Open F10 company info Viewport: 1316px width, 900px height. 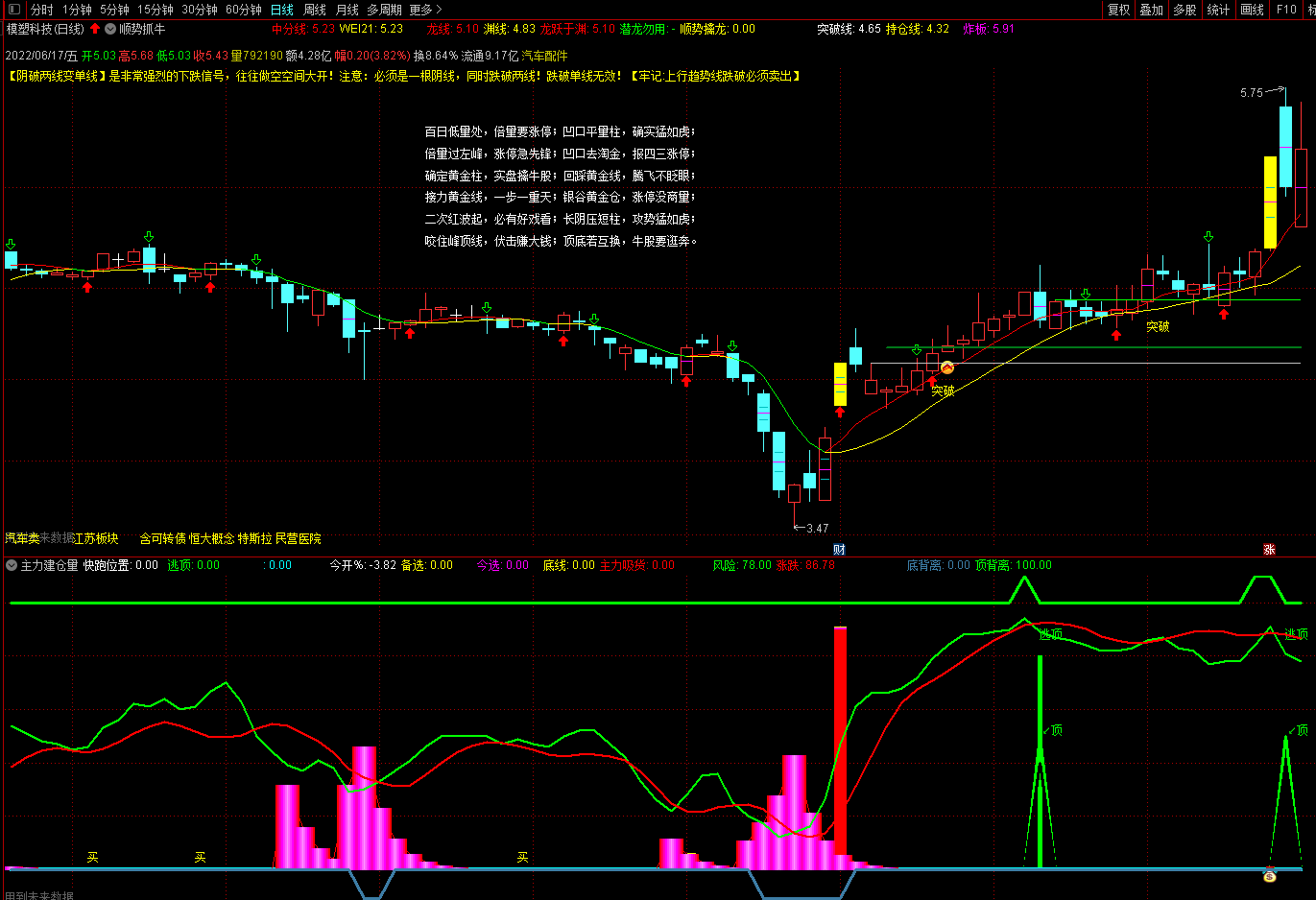point(1286,10)
